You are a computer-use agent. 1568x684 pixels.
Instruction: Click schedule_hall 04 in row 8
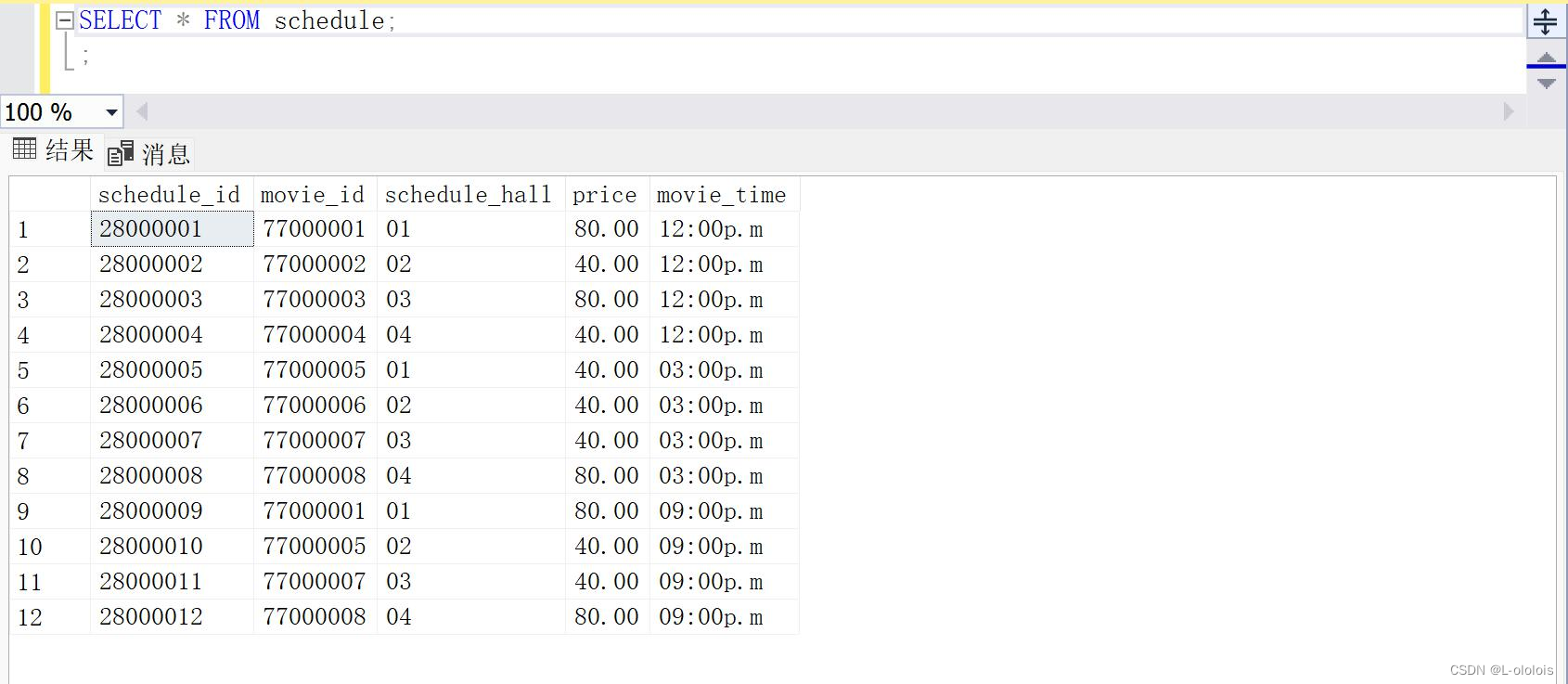(x=471, y=476)
